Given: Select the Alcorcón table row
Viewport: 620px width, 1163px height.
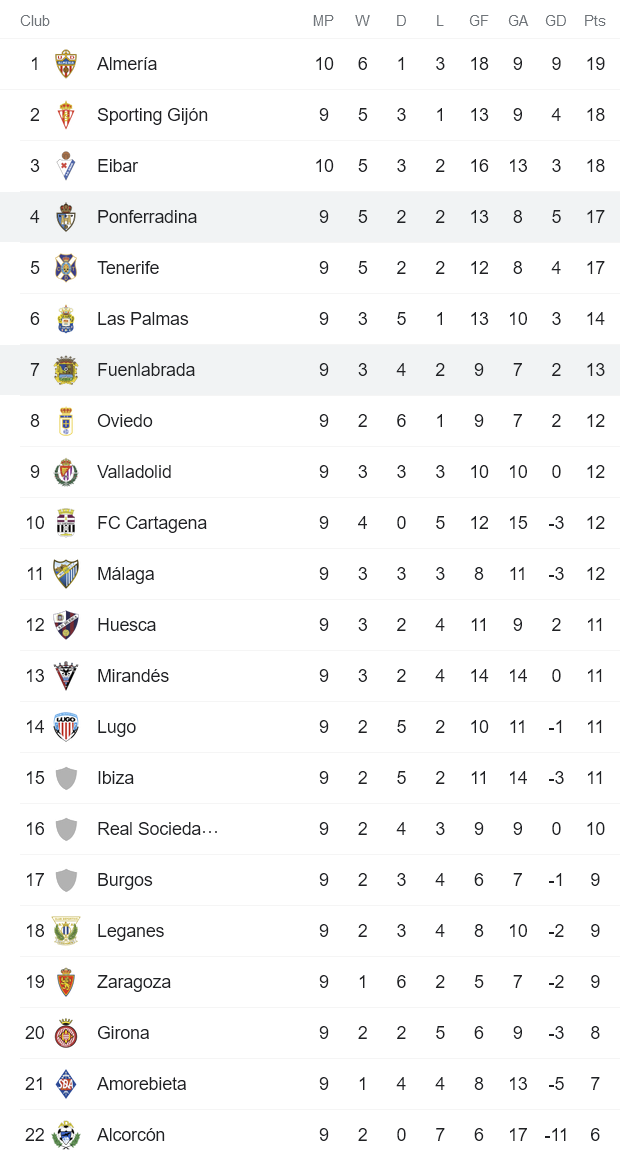Looking at the screenshot, I should 310,1135.
